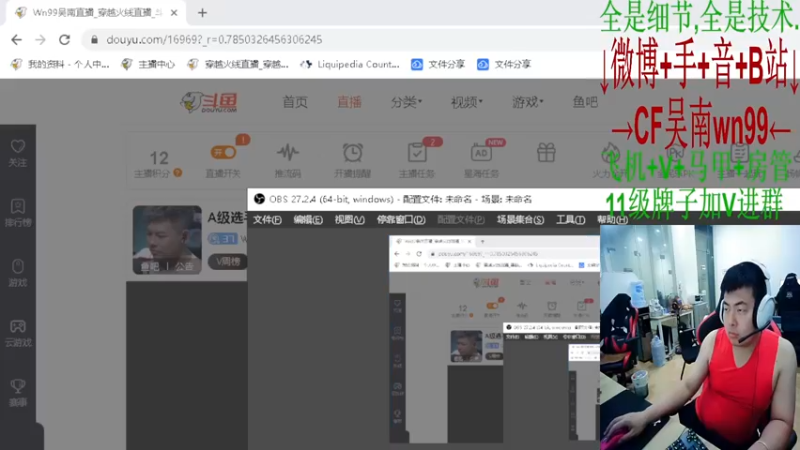Open OBS 文件(F) menu

[267, 219]
